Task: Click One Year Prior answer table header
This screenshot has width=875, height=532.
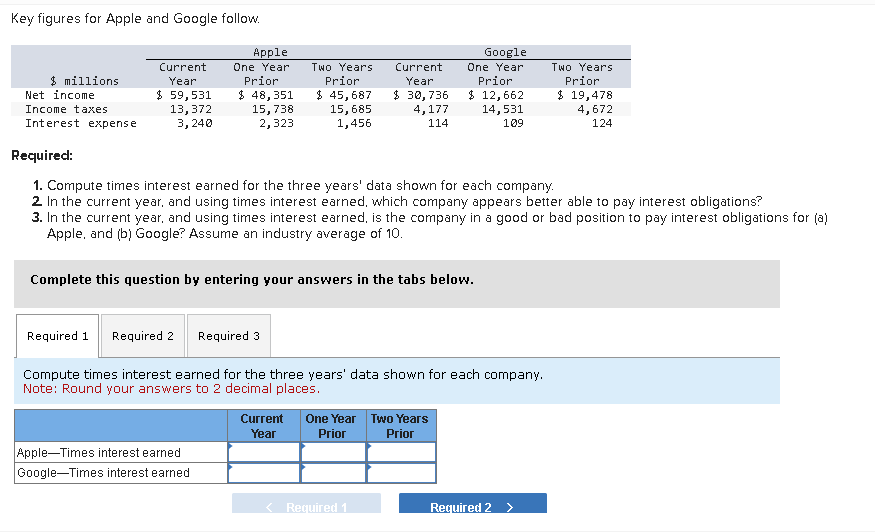Action: pos(333,426)
